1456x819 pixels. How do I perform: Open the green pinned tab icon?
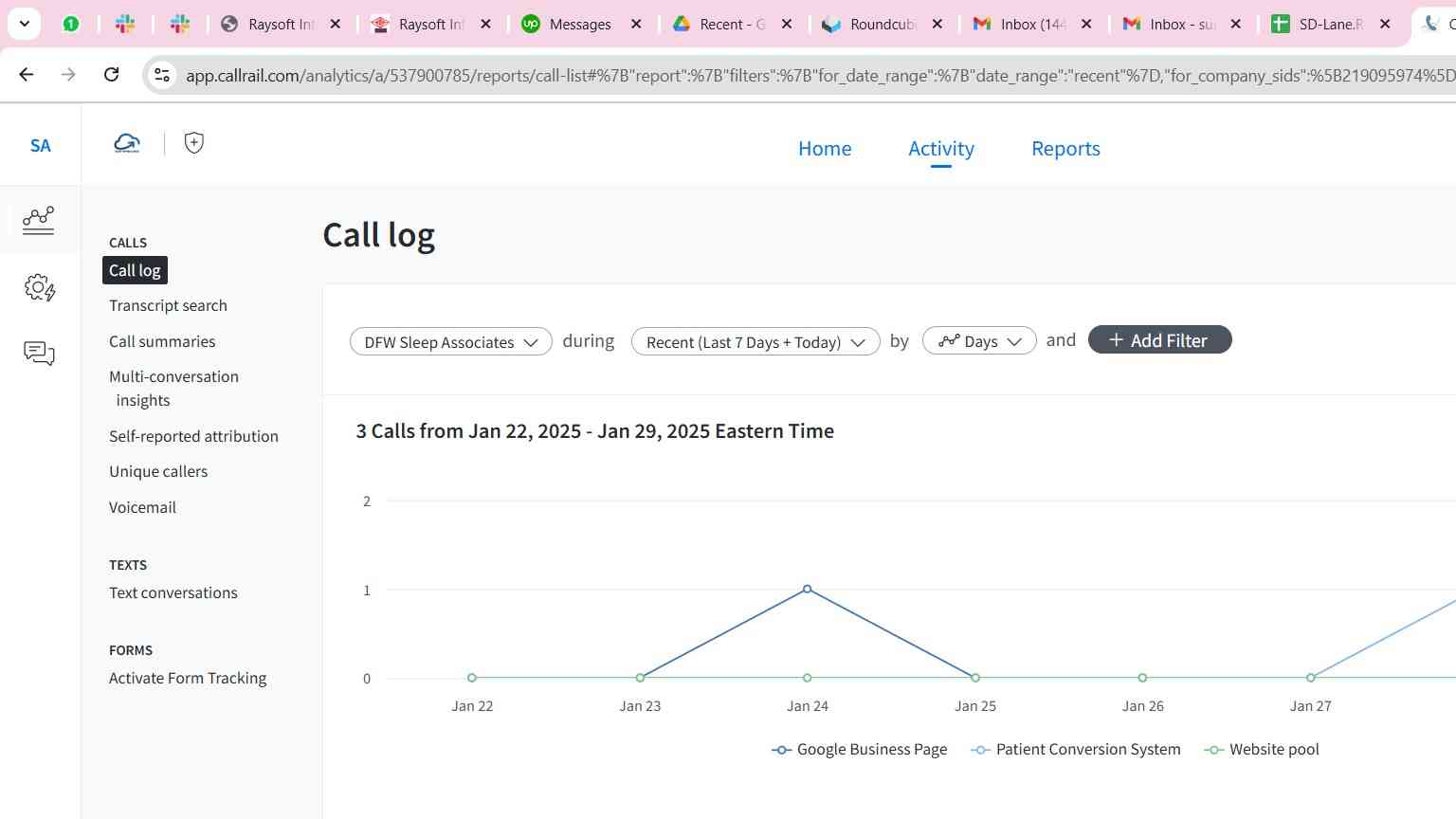pyautogui.click(x=71, y=24)
